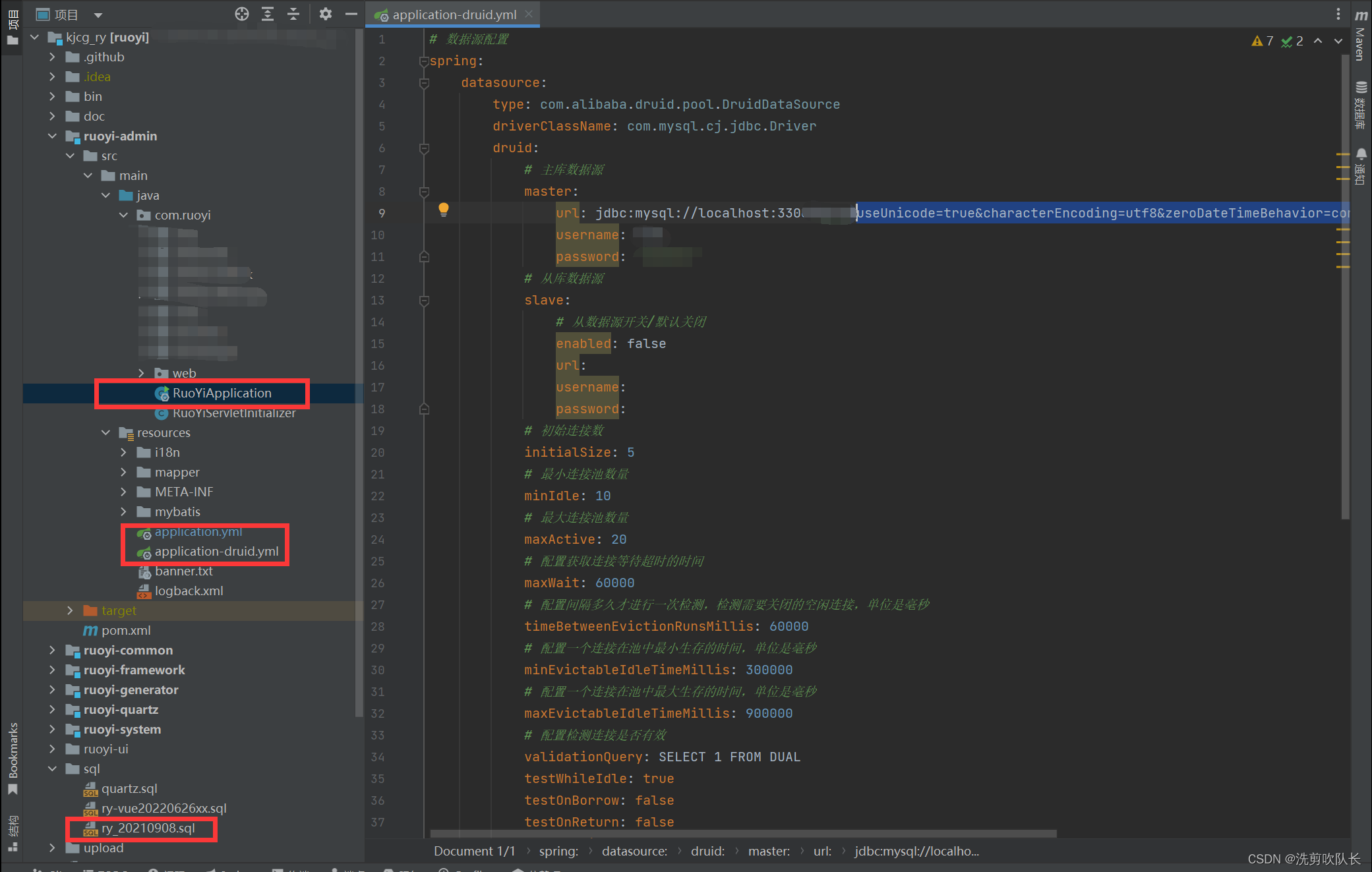
Task: Open the project view dropdown arrow
Action: (x=98, y=15)
